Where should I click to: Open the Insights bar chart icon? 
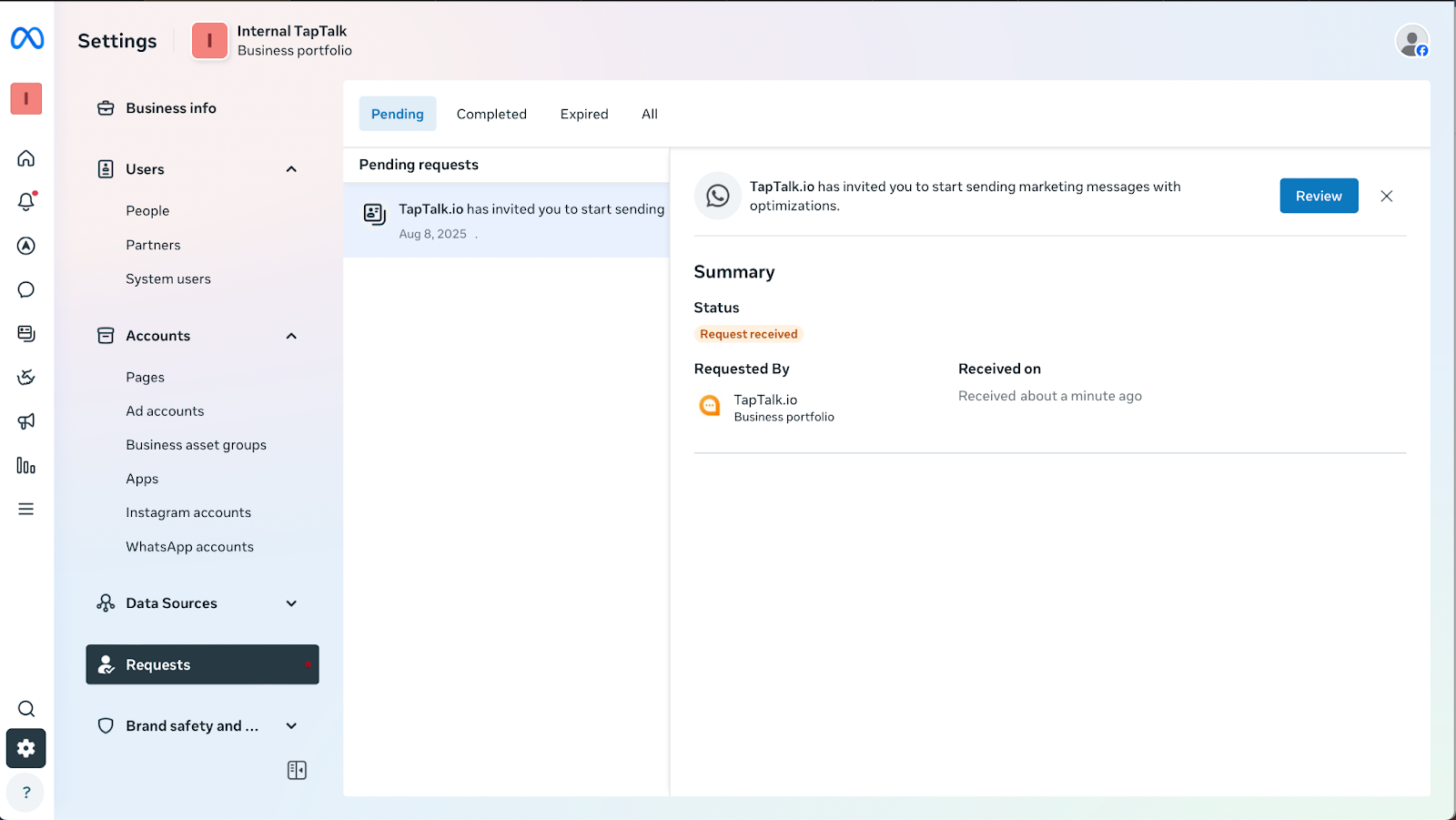26,465
